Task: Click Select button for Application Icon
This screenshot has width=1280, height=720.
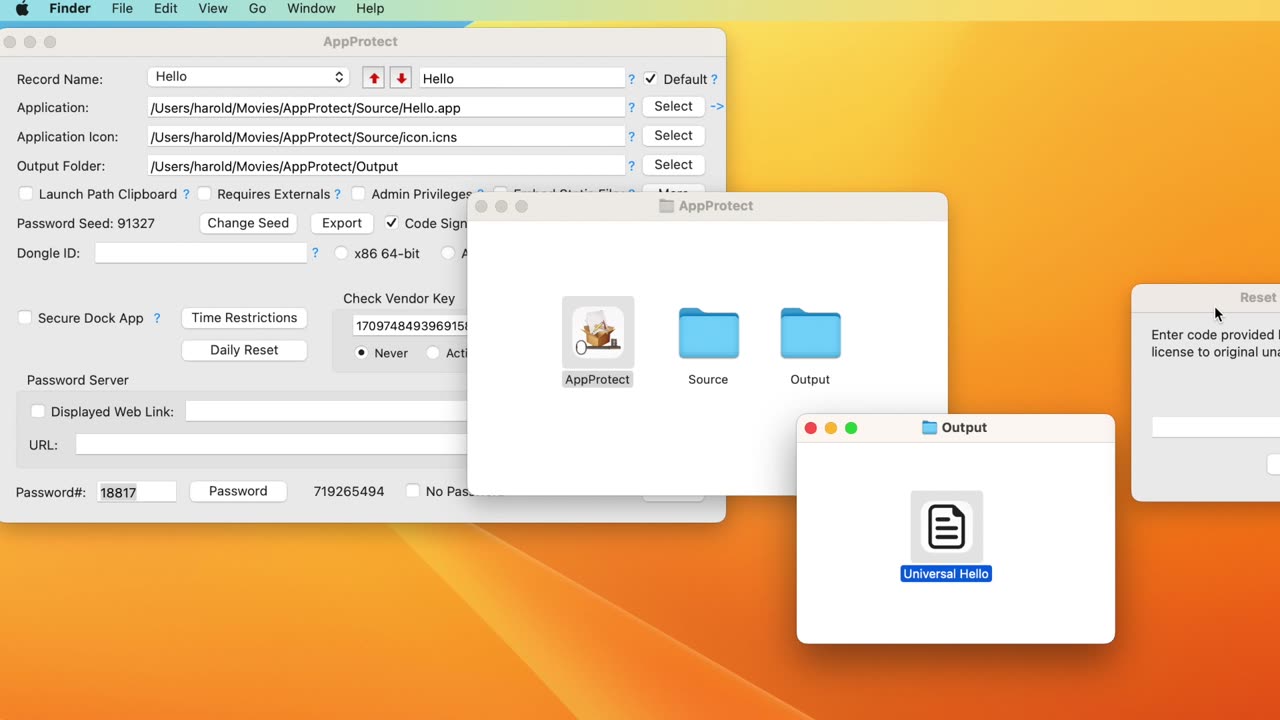Action: (673, 136)
